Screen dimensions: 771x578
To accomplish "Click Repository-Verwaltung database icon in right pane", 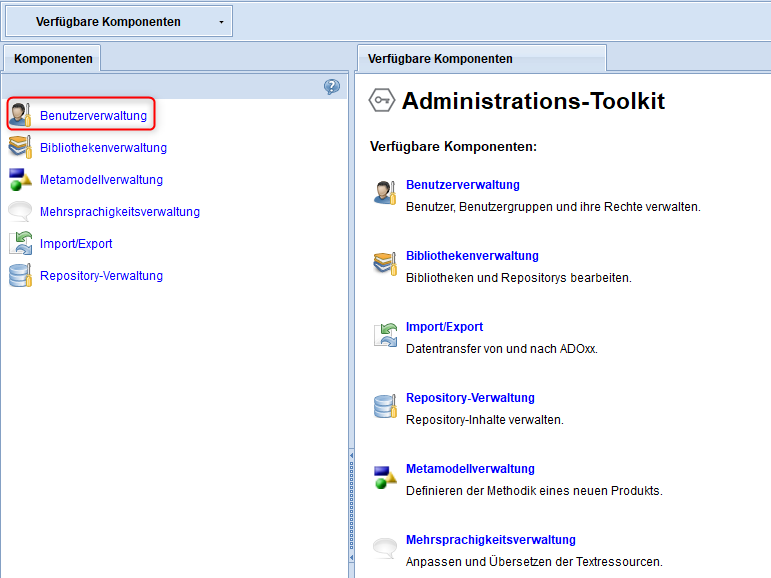I will coord(385,406).
